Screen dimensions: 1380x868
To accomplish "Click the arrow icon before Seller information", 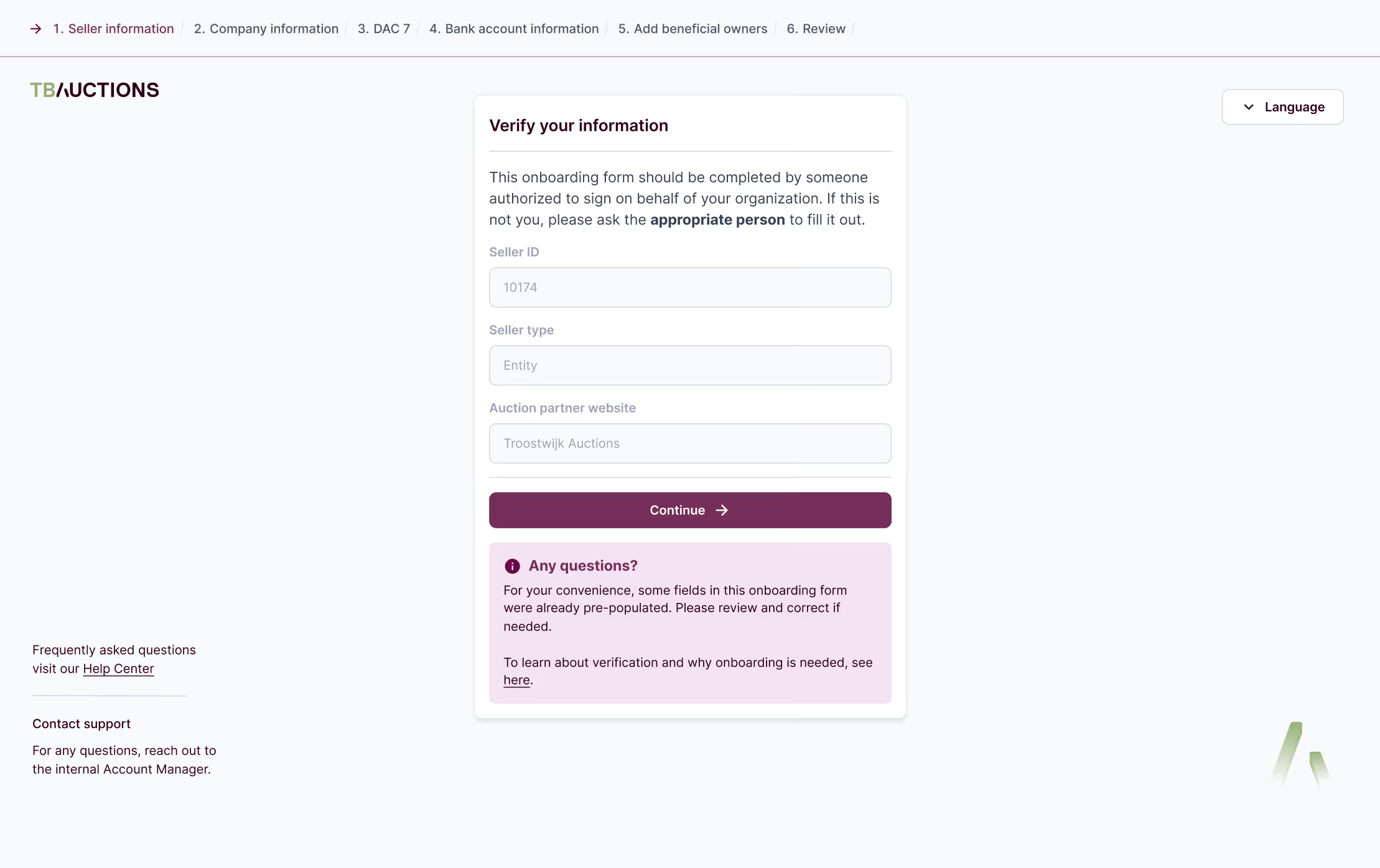I will 36,29.
